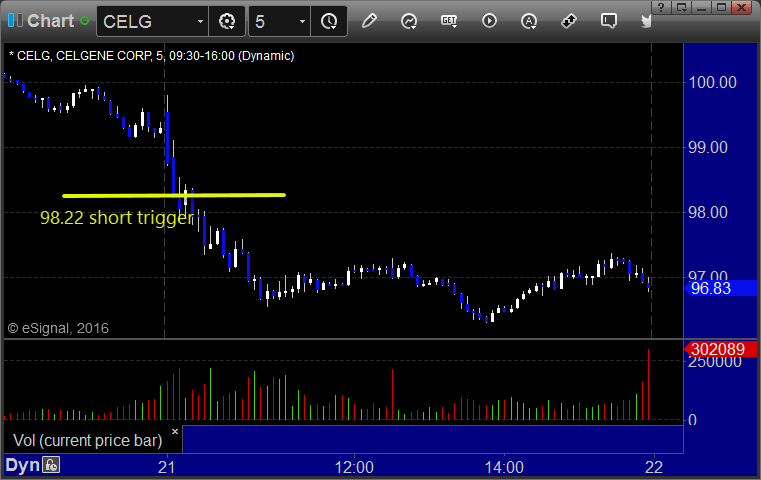Click the 100.00 price axis label
This screenshot has width=761, height=480.
[712, 82]
